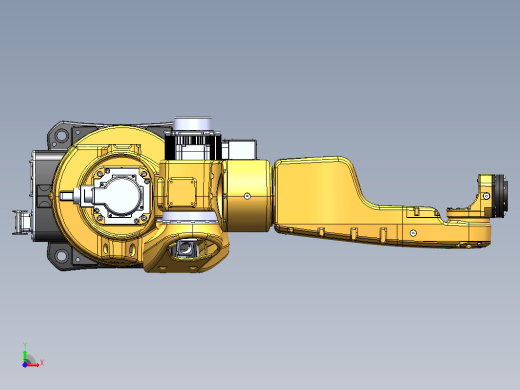Select the long yellow forearm housing
520x390 pixels.
382,202
